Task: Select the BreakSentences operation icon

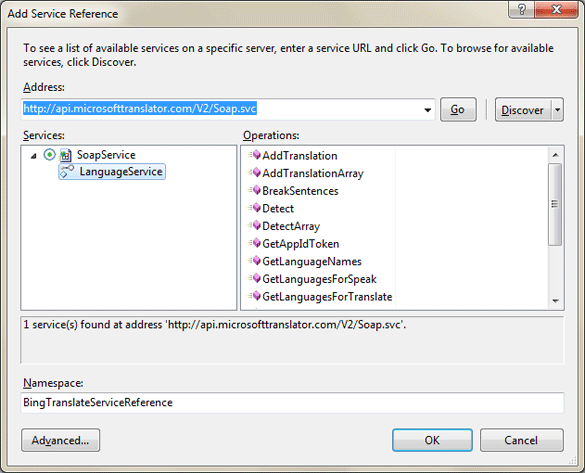Action: pos(255,190)
